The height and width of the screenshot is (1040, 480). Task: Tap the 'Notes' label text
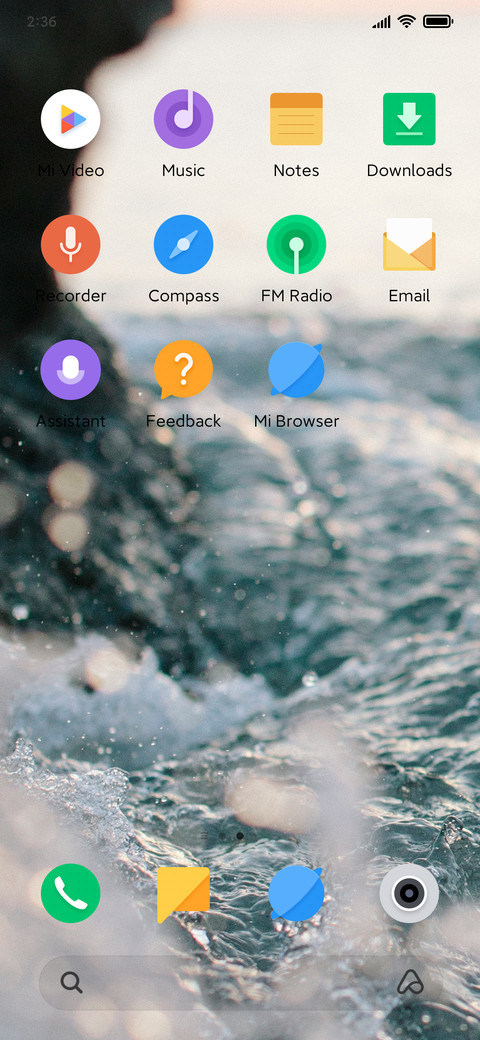[296, 170]
